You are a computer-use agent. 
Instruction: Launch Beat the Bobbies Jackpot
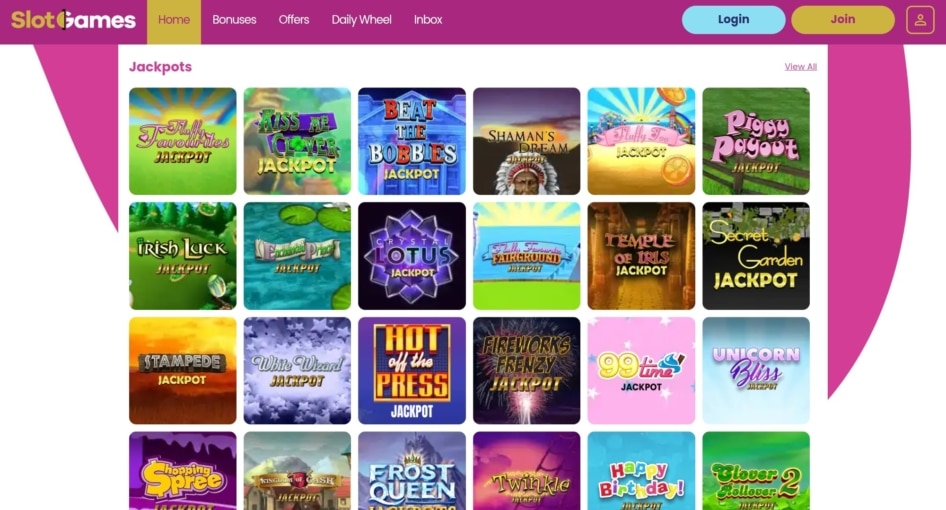pos(412,141)
